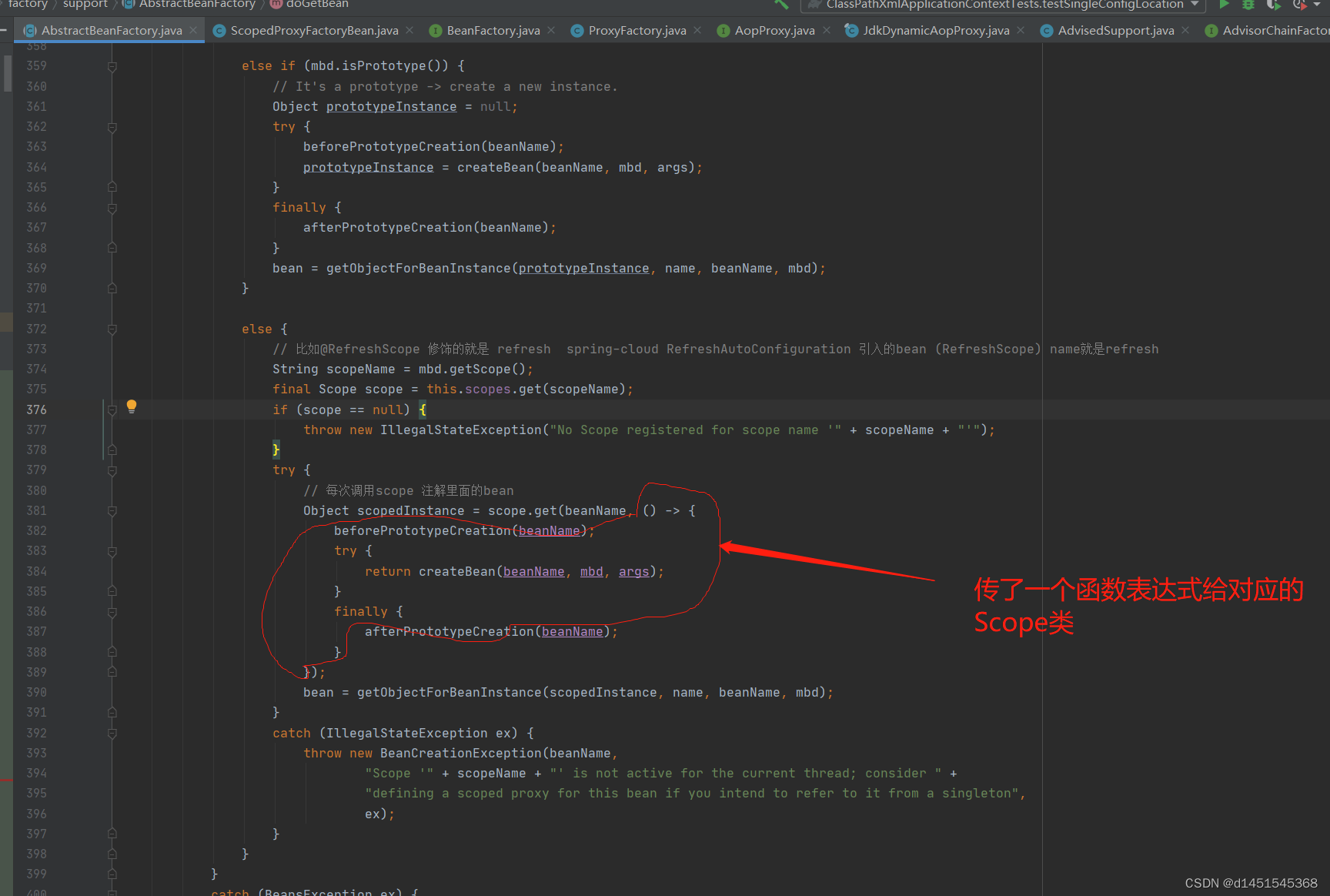This screenshot has height=896, width=1330.
Task: Click the 'support' breadcrumb
Action: click(x=85, y=4)
